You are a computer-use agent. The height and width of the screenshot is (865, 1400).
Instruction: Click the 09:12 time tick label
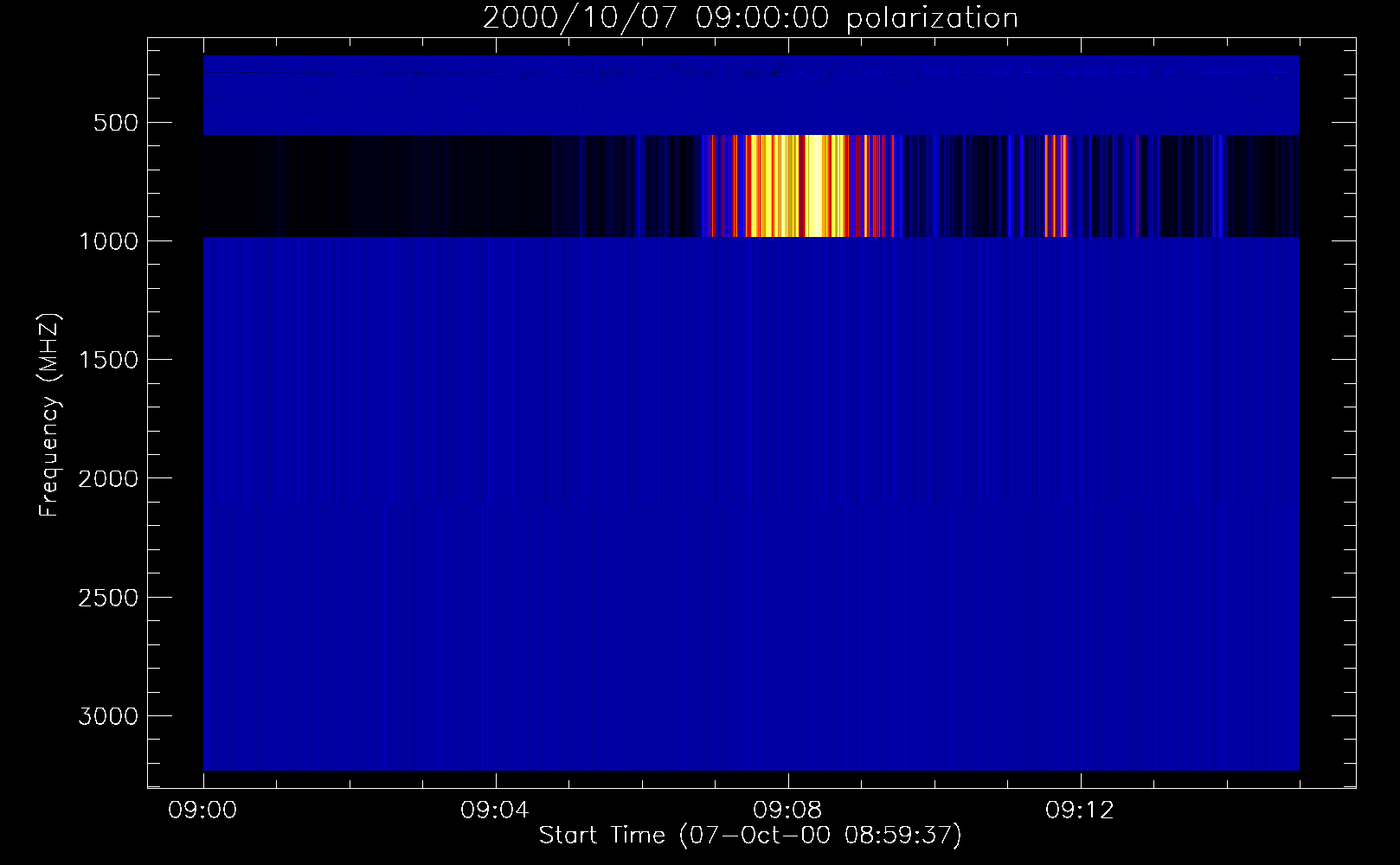pos(1080,811)
